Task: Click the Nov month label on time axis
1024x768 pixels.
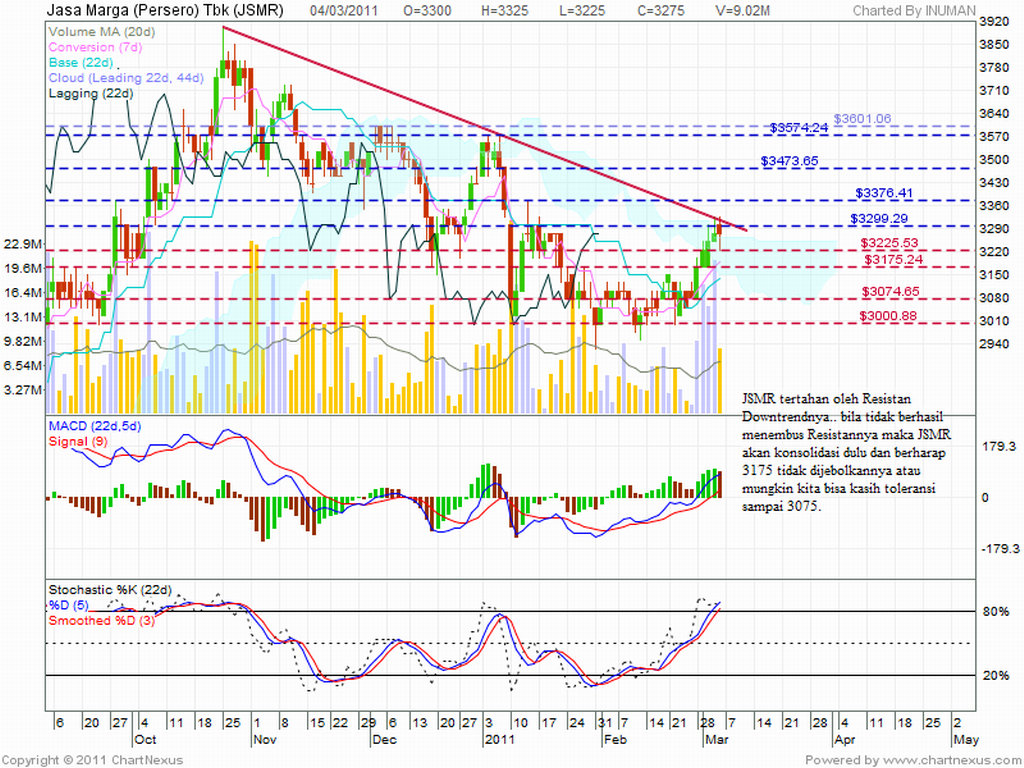Action: (x=264, y=739)
